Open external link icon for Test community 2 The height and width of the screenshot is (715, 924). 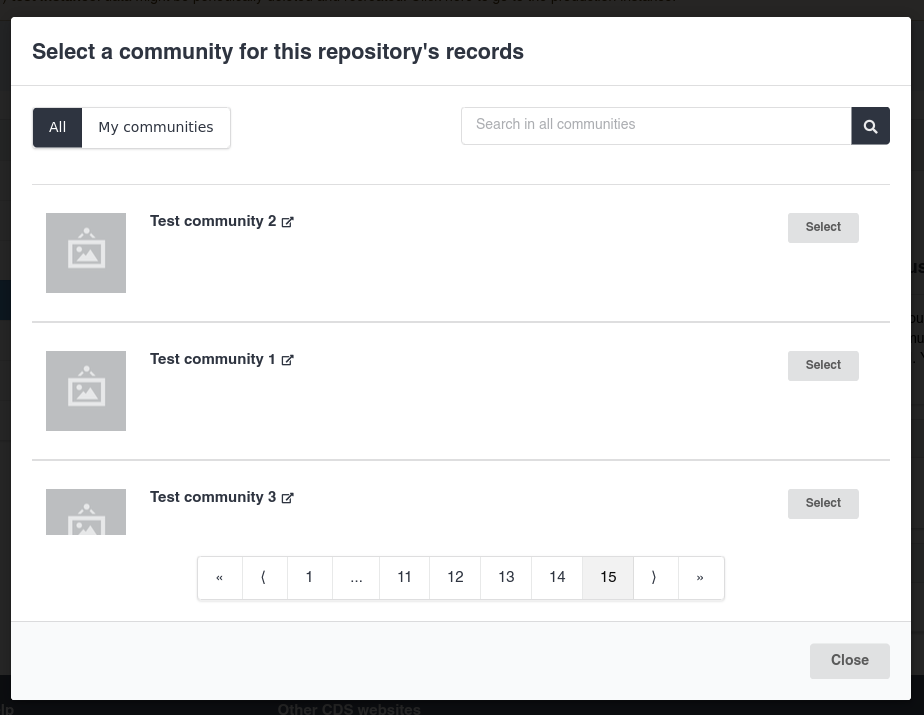click(288, 222)
